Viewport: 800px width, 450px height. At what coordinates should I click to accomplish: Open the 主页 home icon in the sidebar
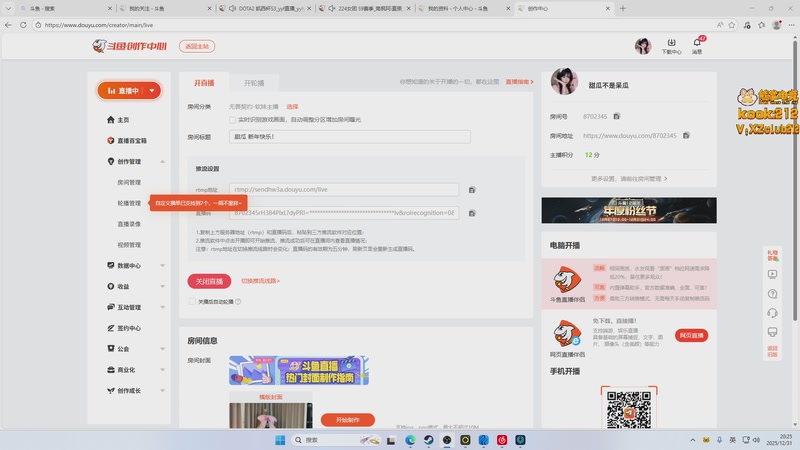pyautogui.click(x=111, y=120)
